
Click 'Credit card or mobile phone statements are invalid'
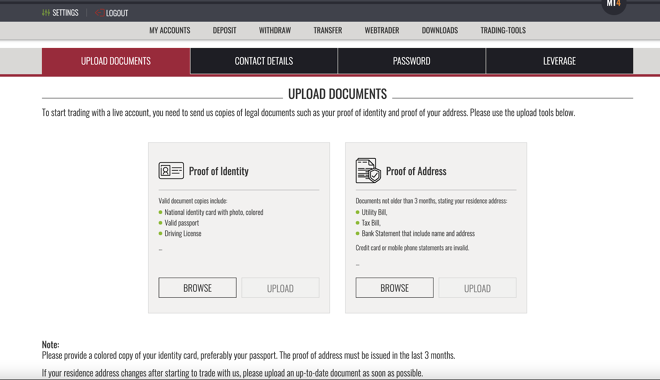(x=412, y=247)
